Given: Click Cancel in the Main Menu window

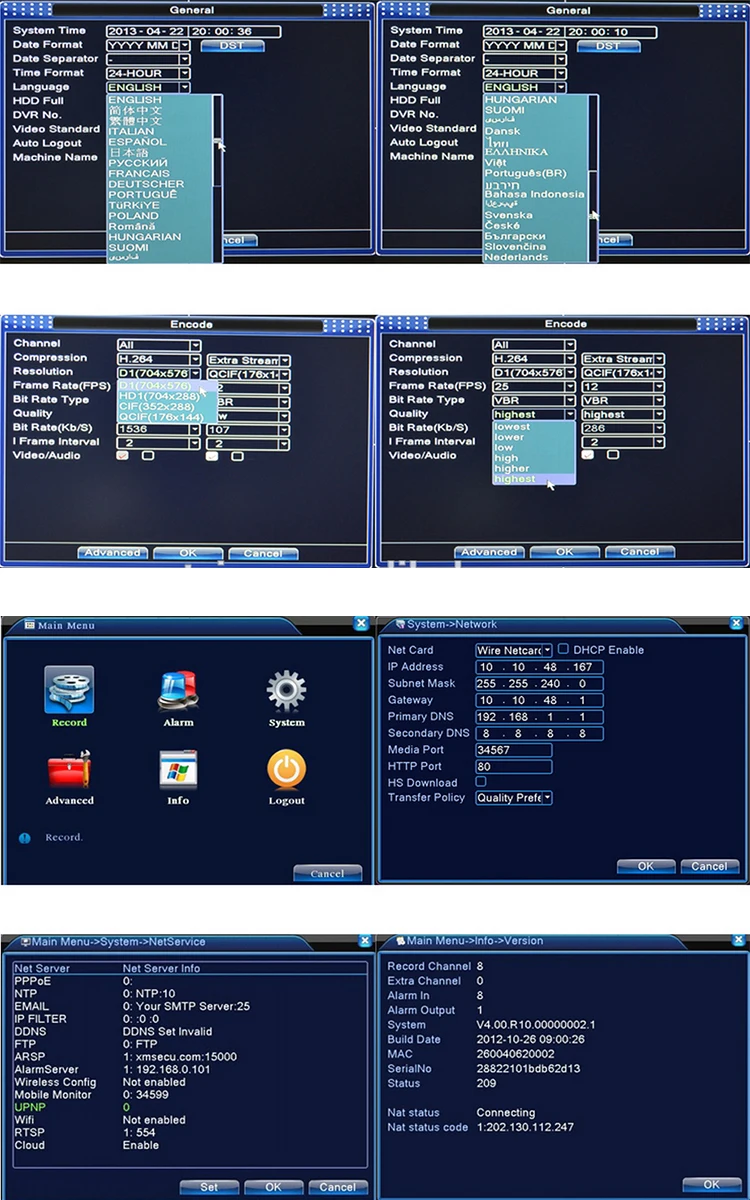Looking at the screenshot, I should (327, 873).
